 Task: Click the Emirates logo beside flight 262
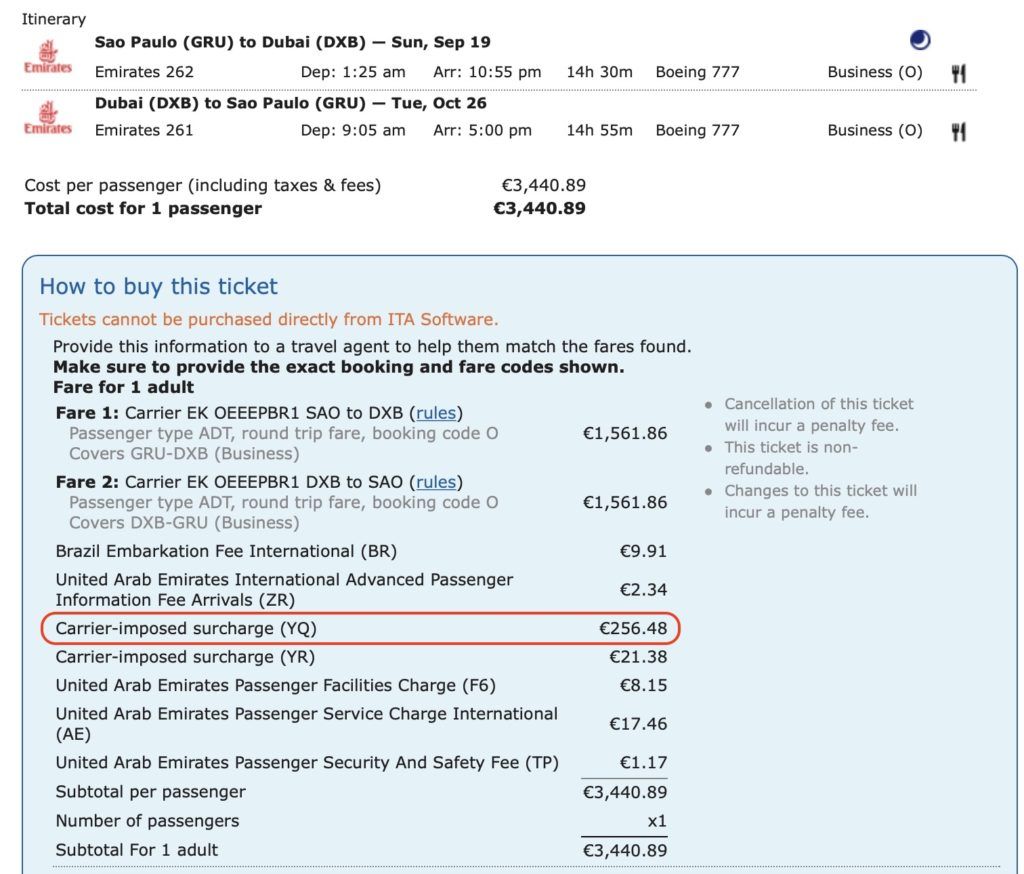click(48, 57)
